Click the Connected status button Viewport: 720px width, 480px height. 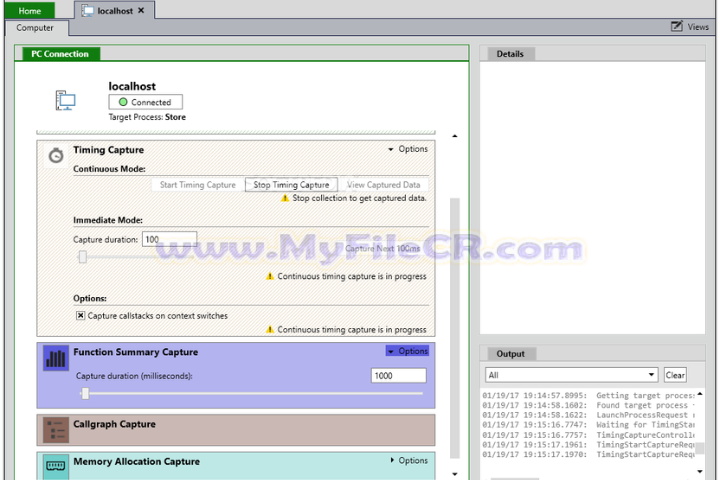pos(146,102)
